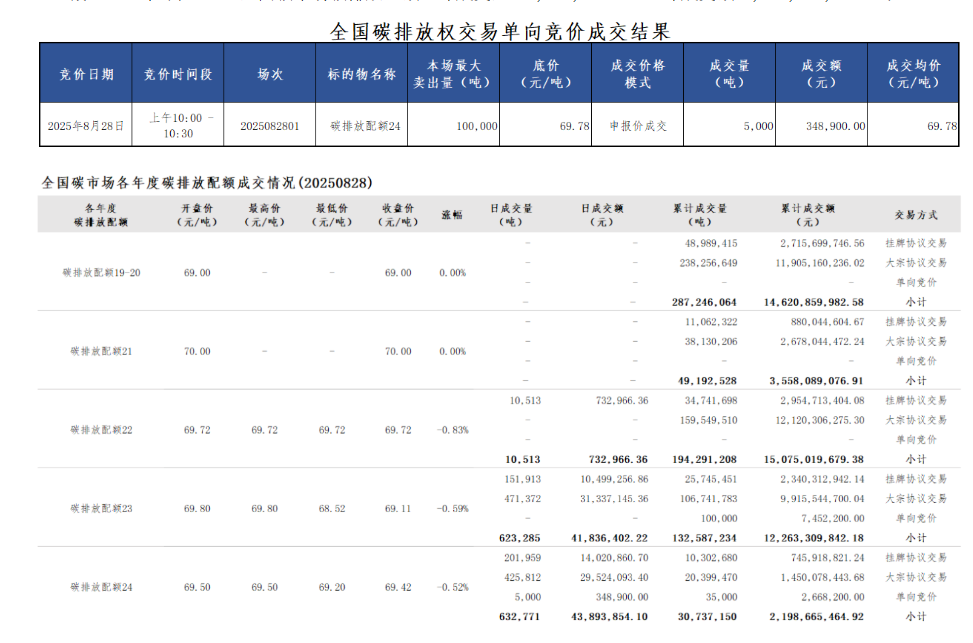Click the session number 2025082801 cell
Screen dimensions: 973x643
(270, 126)
